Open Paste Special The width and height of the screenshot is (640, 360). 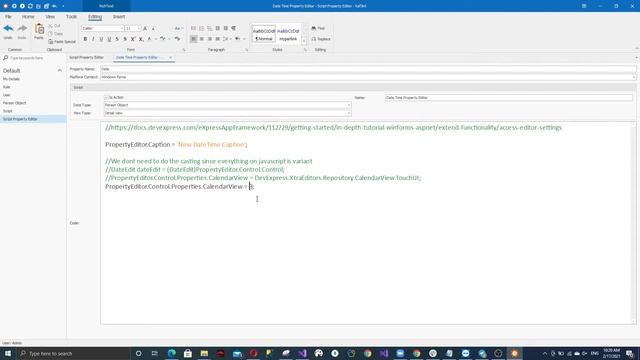[62, 42]
